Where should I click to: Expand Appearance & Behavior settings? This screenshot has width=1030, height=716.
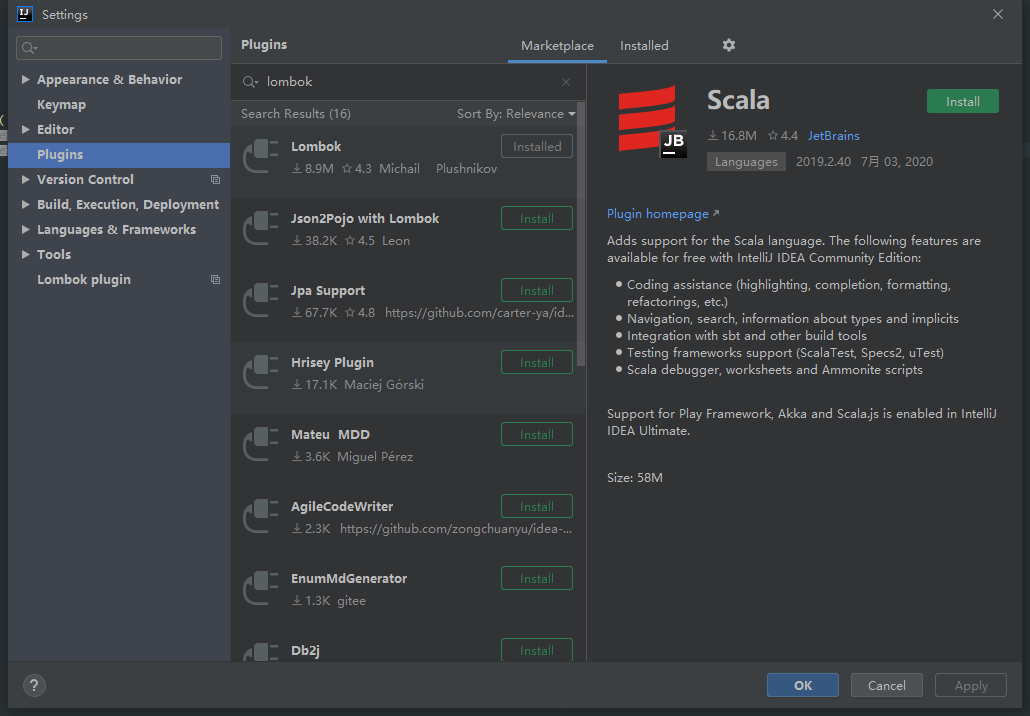(26, 79)
